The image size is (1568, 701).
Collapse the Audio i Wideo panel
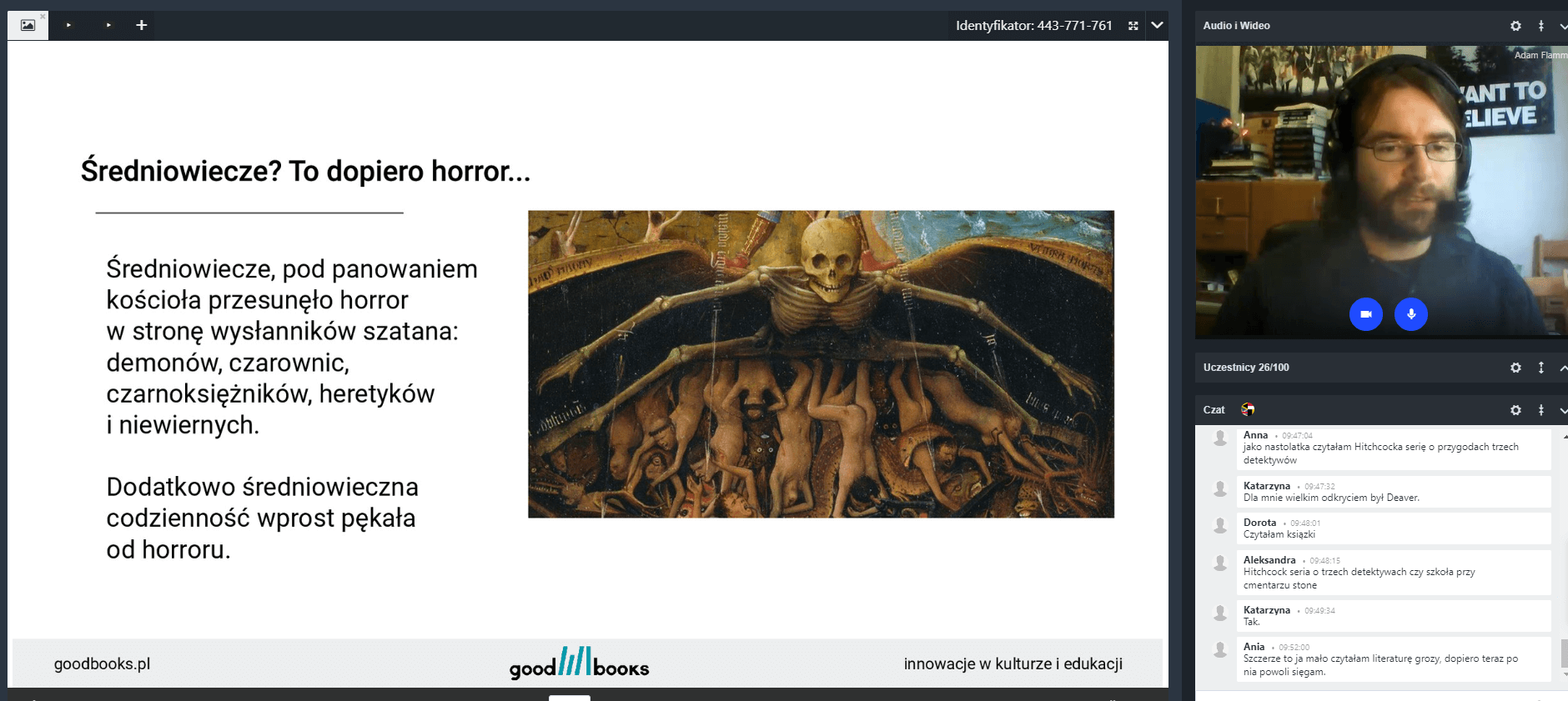click(x=1563, y=26)
